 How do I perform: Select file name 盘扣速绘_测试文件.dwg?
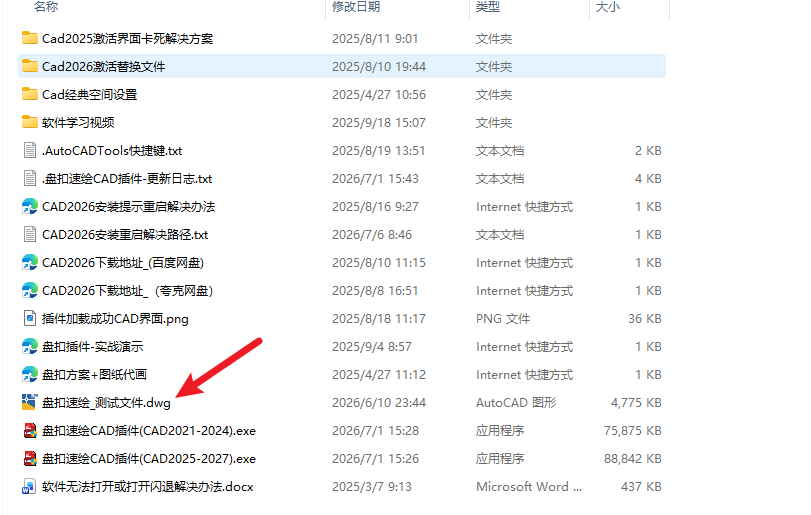(106, 403)
